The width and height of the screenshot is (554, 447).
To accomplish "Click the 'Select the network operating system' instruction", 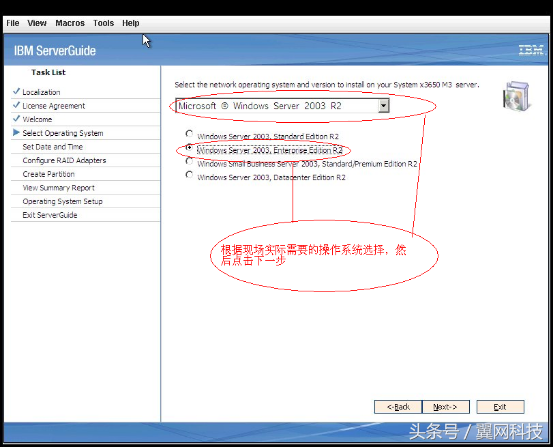I will (327, 85).
